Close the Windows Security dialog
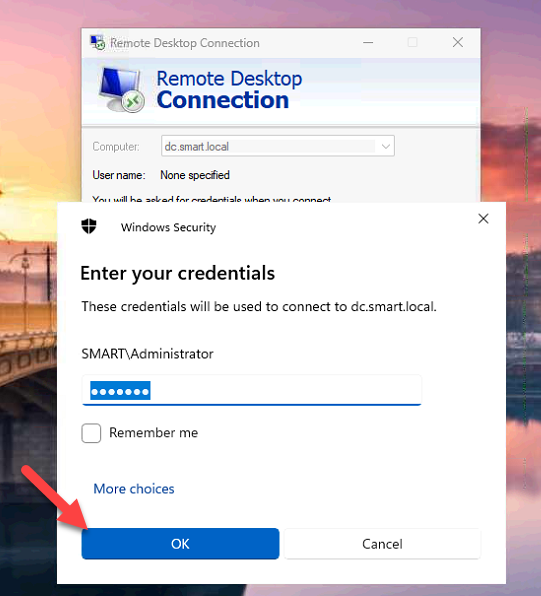Screen dimensions: 541x596 [483, 219]
